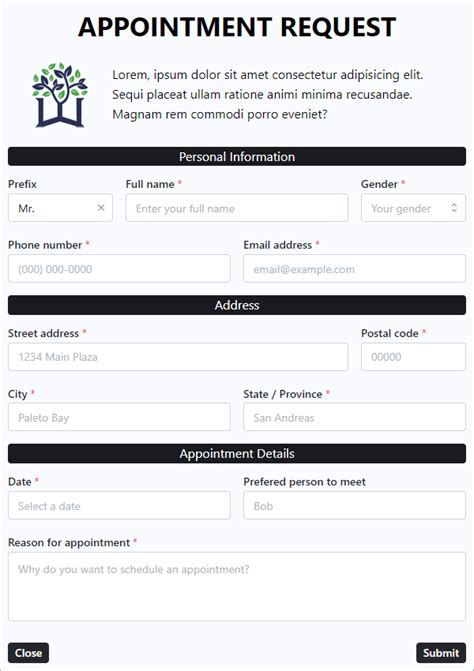Close the appointment request dialog

(x=28, y=653)
